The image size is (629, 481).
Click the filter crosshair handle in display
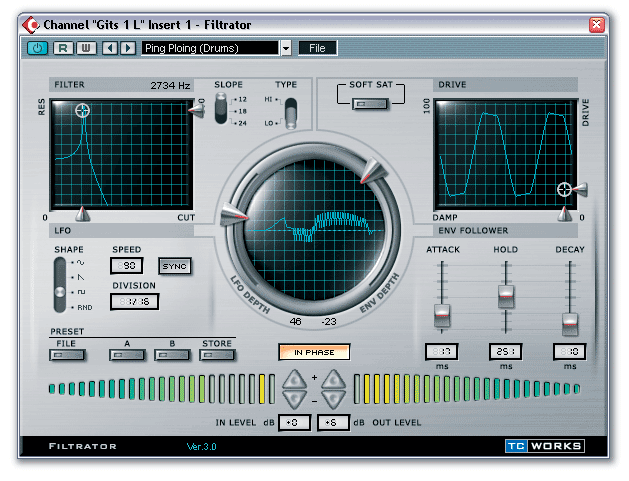(x=83, y=110)
